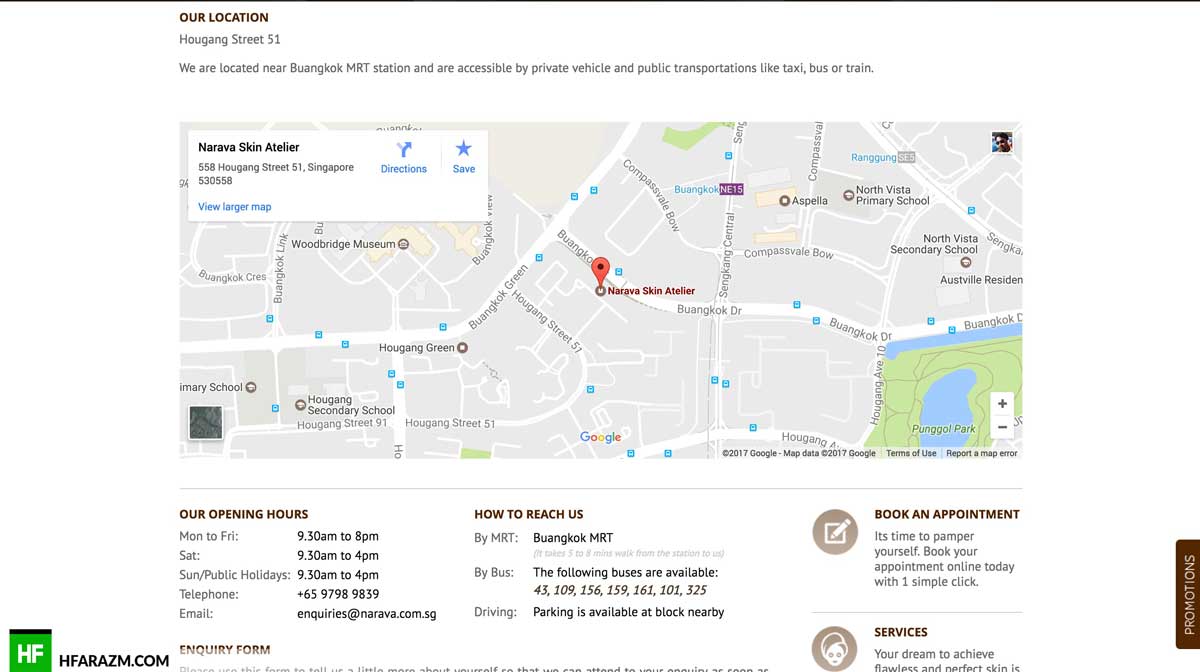Click the bus numbers list text

[x=620, y=590]
